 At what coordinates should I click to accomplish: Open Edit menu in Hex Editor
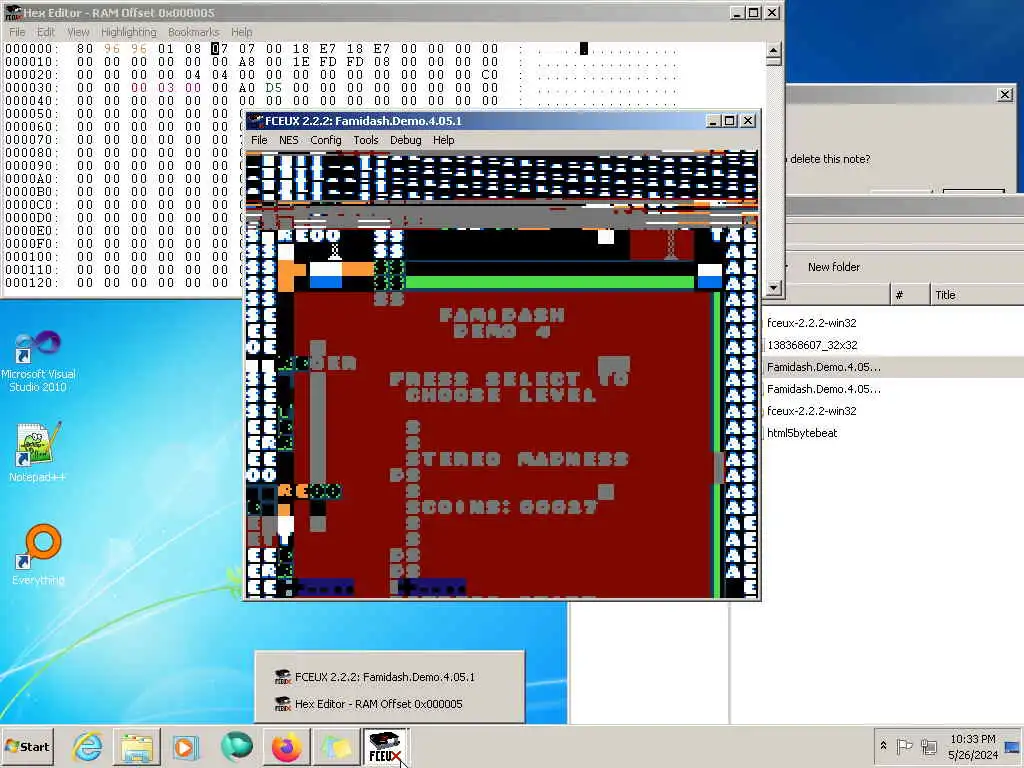point(46,32)
